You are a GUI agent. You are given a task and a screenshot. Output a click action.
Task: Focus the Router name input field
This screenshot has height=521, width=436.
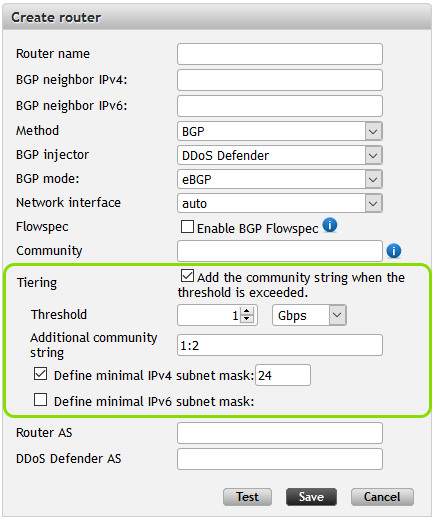click(280, 54)
